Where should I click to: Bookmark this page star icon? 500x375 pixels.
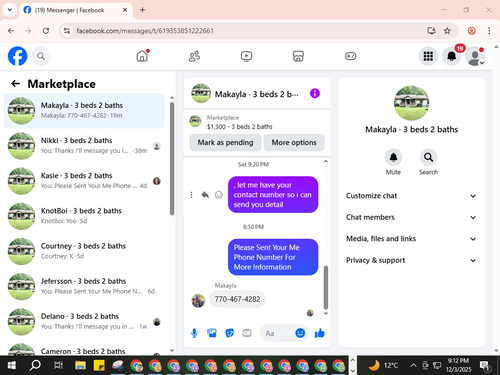pyautogui.click(x=447, y=31)
